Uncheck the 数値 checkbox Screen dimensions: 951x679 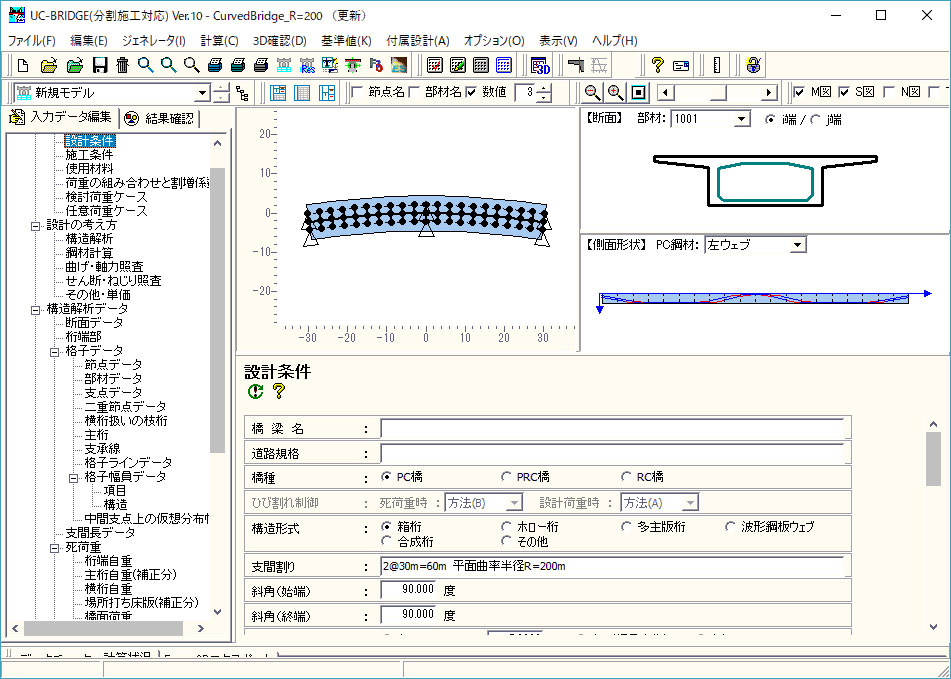point(471,92)
